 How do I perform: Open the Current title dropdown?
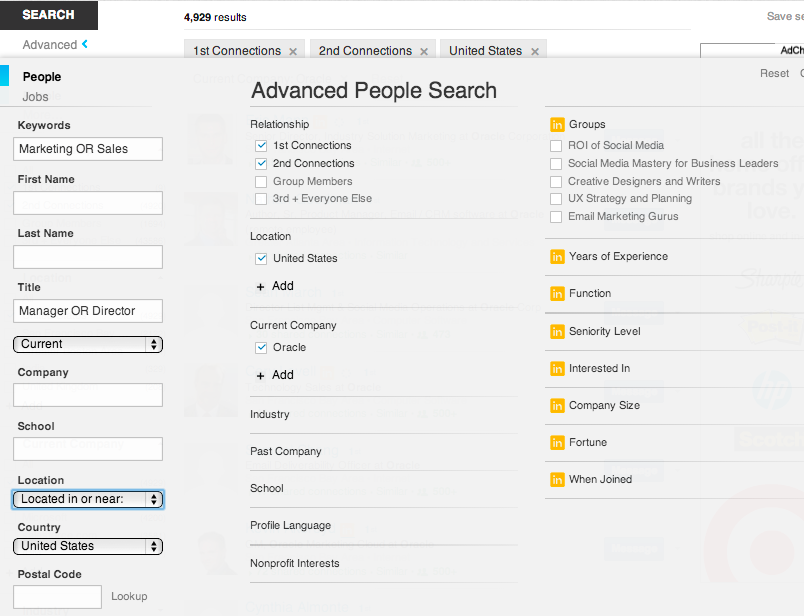[x=88, y=344]
